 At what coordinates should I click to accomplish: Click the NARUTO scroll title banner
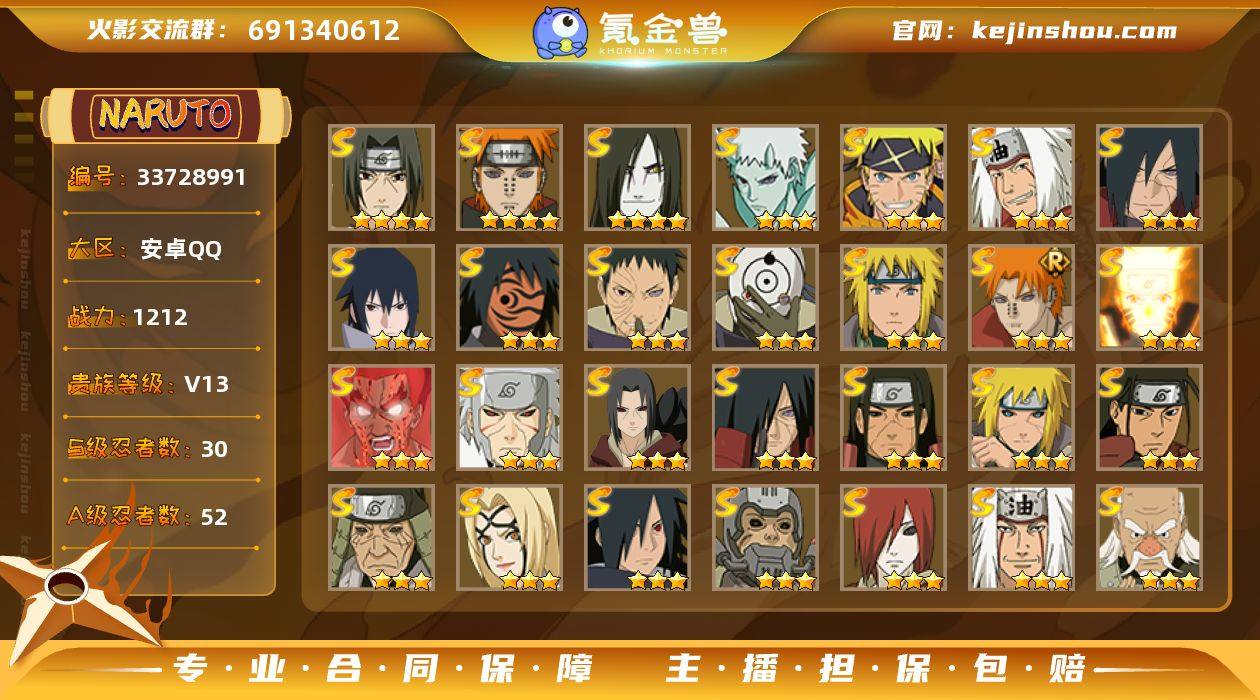[x=165, y=114]
